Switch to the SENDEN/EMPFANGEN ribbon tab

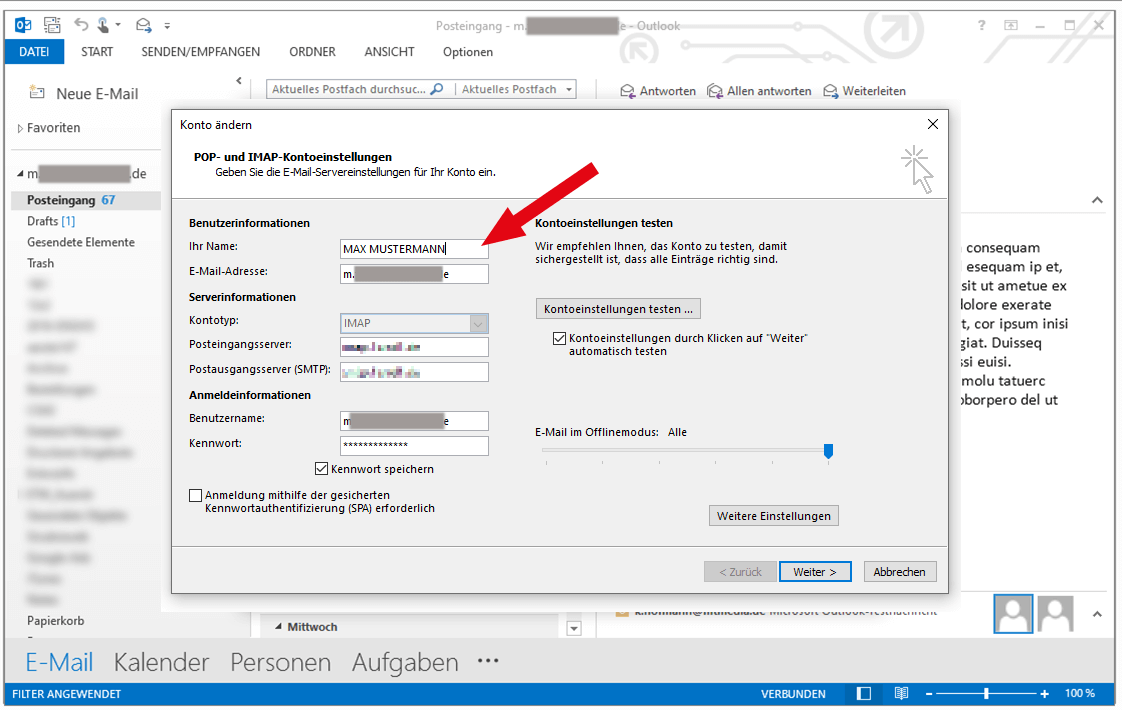[x=200, y=52]
